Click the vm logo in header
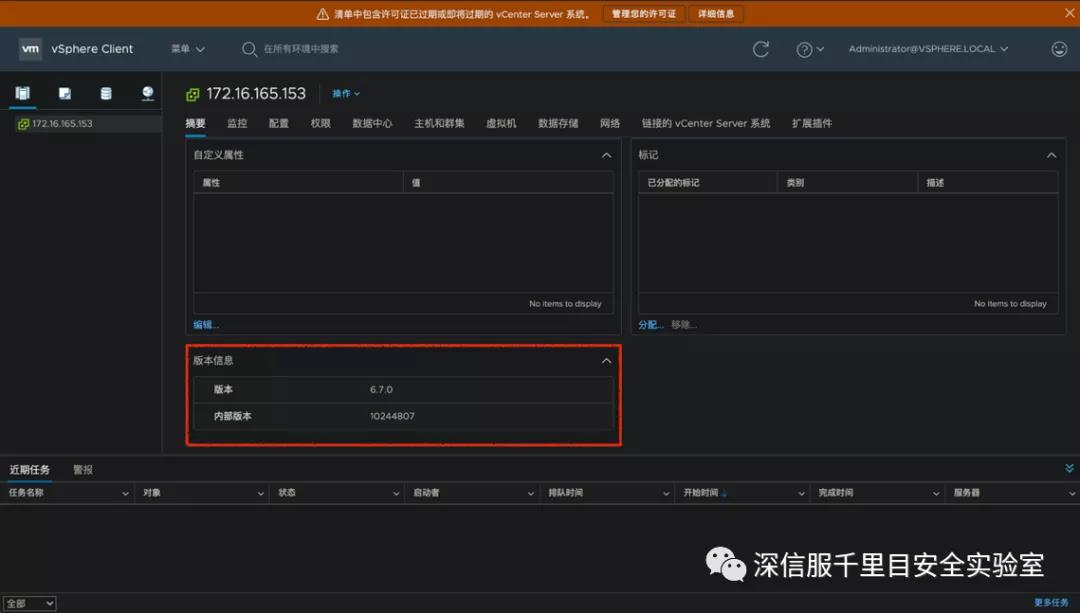 30,49
